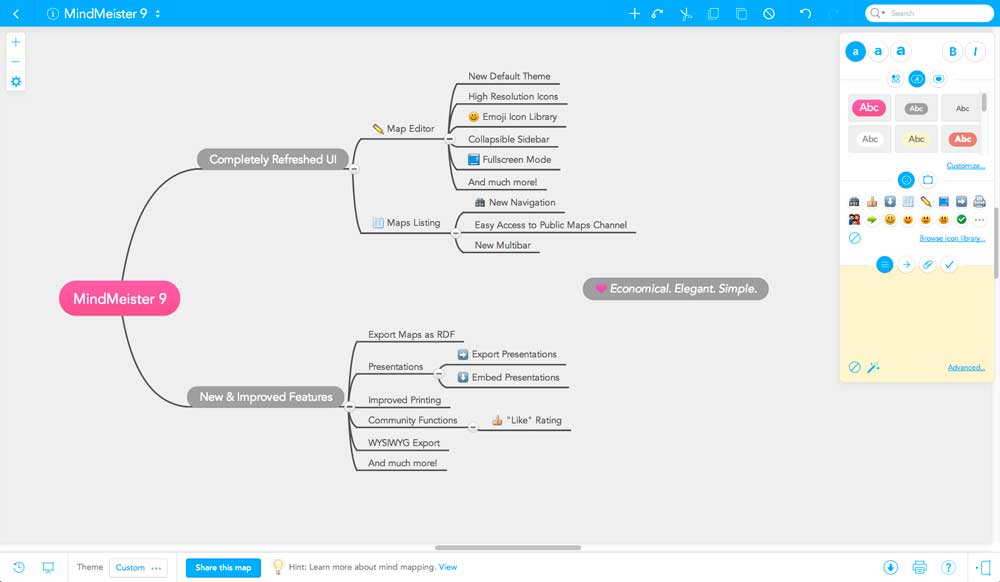
Task: Open map settings gear icon
Action: coord(16,82)
